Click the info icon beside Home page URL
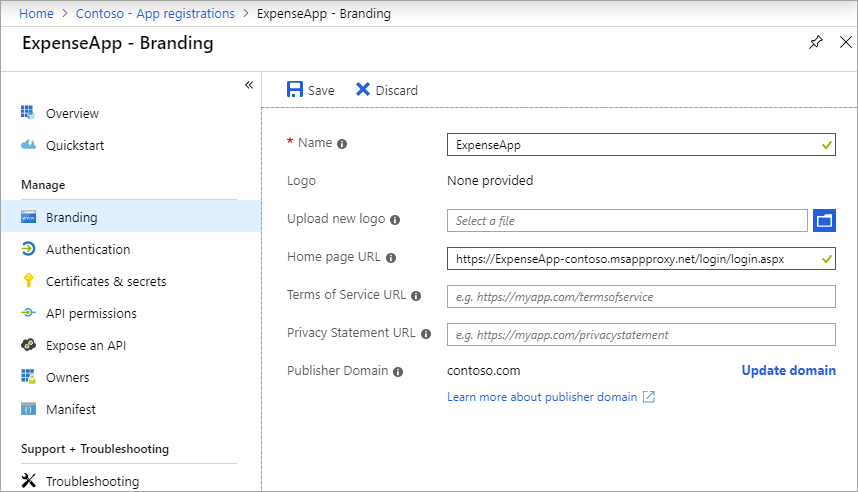Screen dimensions: 858x492 tap(391, 258)
